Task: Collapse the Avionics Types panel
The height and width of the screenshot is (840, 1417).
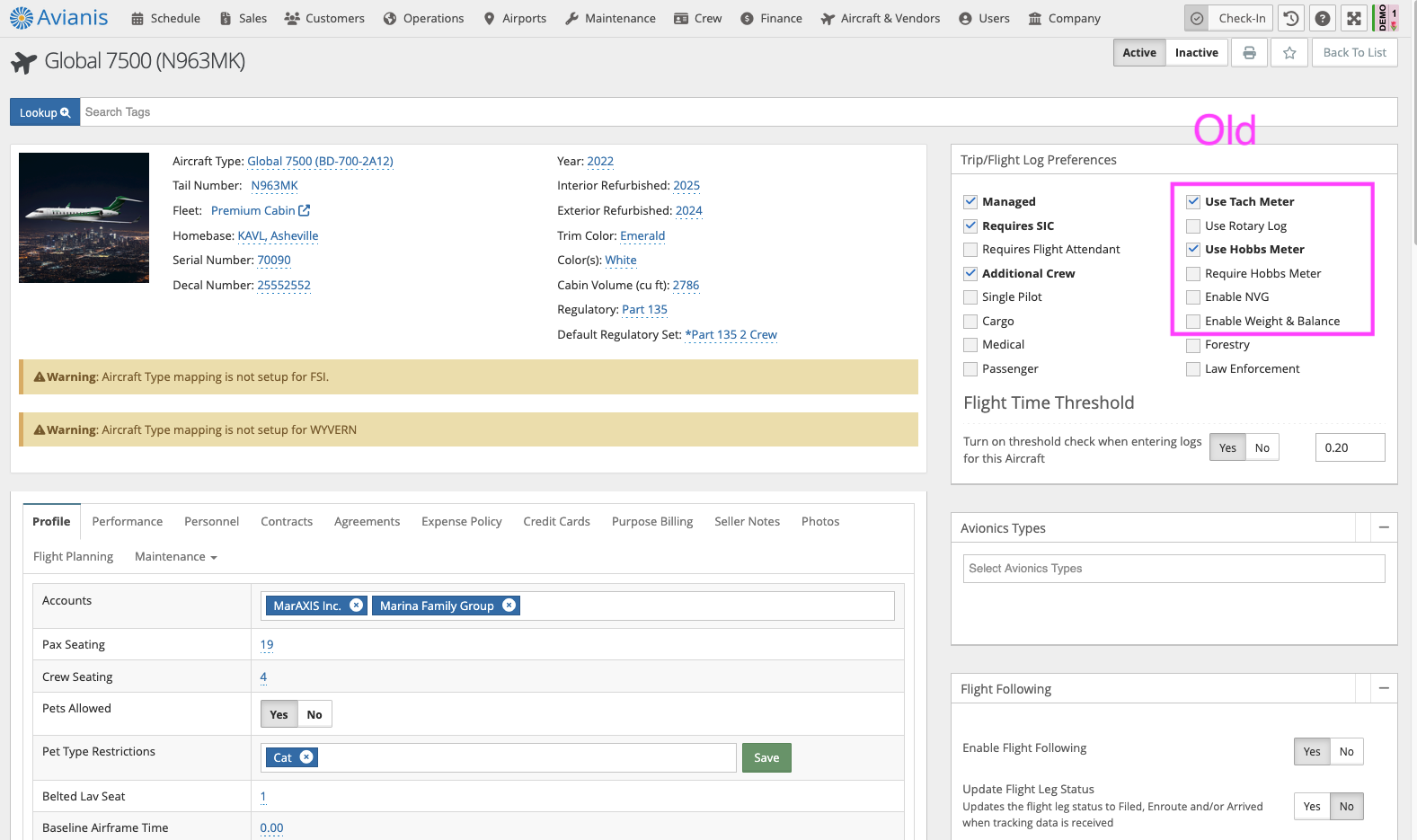Action: pyautogui.click(x=1384, y=528)
